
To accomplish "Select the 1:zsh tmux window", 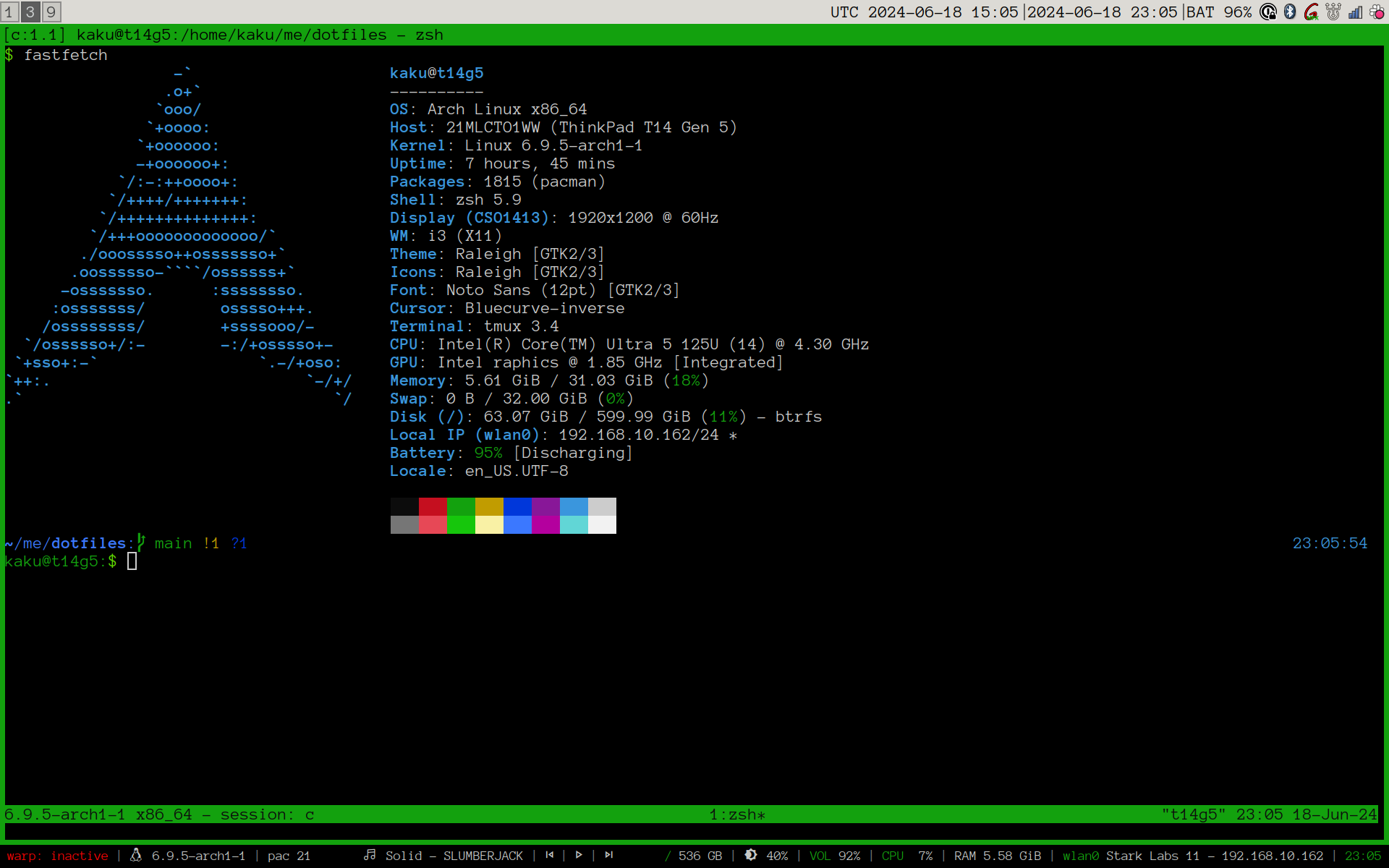I will (x=736, y=814).
